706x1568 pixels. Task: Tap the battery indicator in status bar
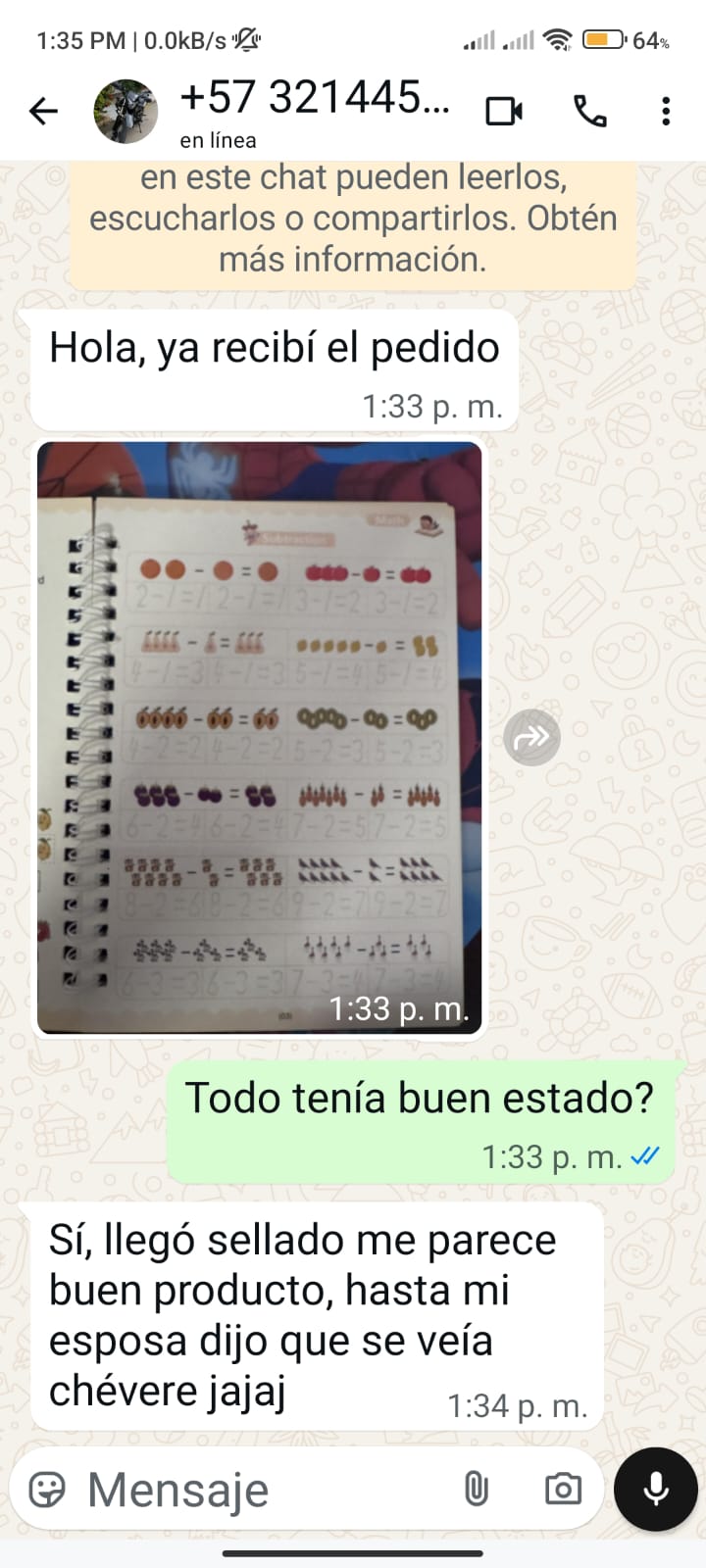603,40
